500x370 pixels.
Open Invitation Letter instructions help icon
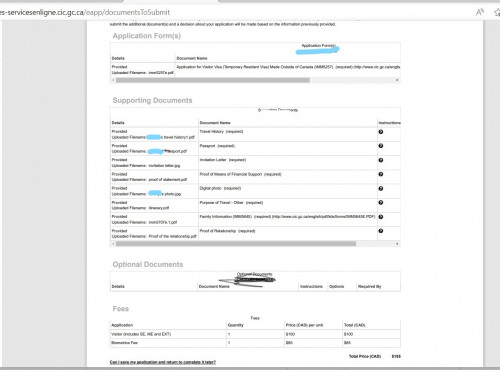(x=381, y=160)
